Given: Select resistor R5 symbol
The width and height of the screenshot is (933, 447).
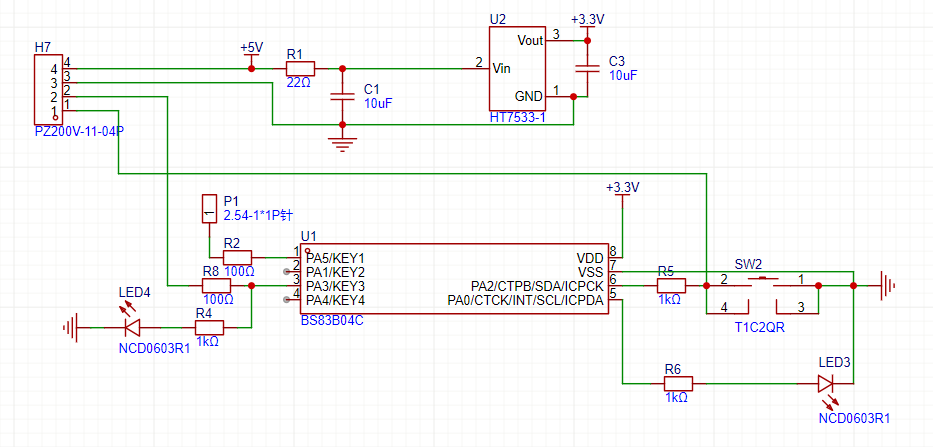Looking at the screenshot, I should click(671, 286).
